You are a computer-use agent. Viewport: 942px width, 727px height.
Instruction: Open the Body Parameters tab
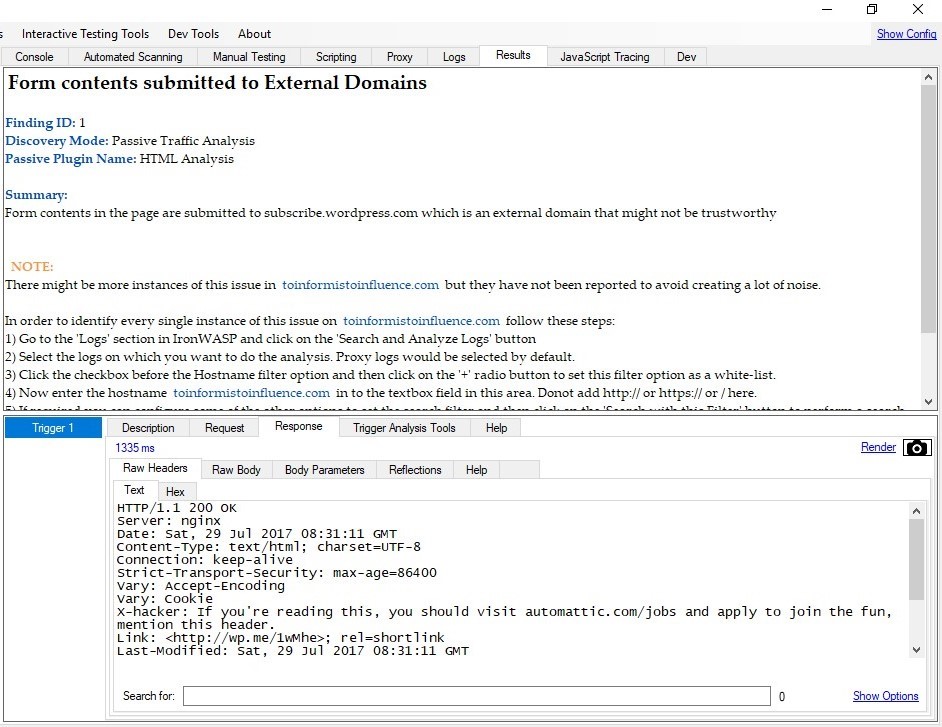tap(324, 470)
